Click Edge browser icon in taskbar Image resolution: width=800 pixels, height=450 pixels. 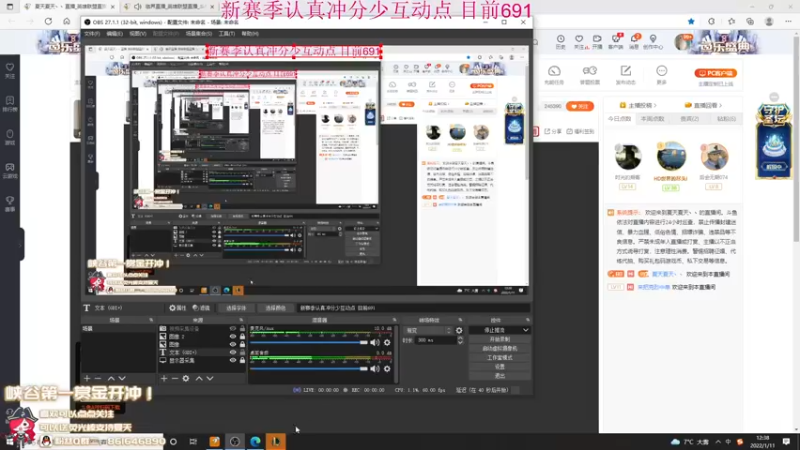click(x=255, y=441)
